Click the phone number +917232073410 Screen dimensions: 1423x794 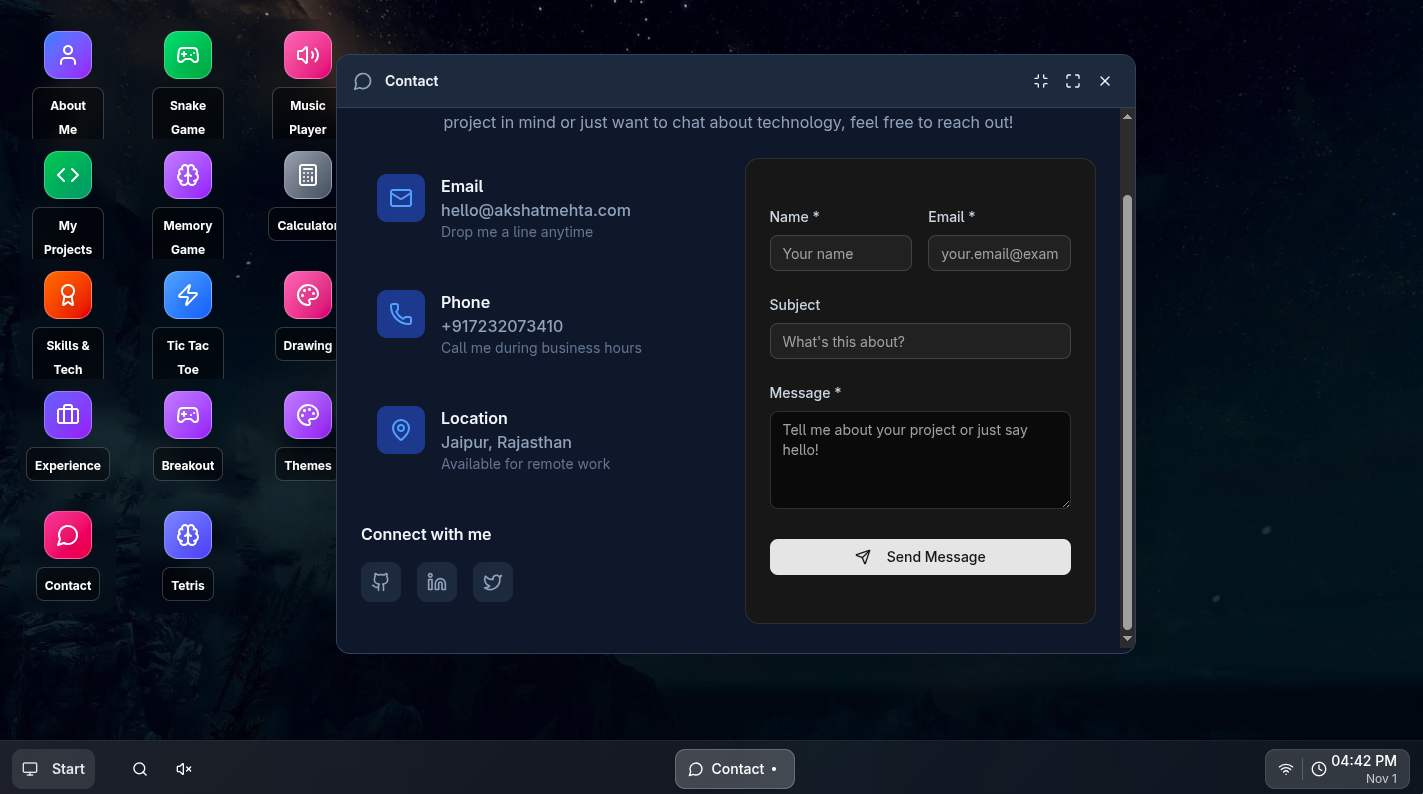502,326
